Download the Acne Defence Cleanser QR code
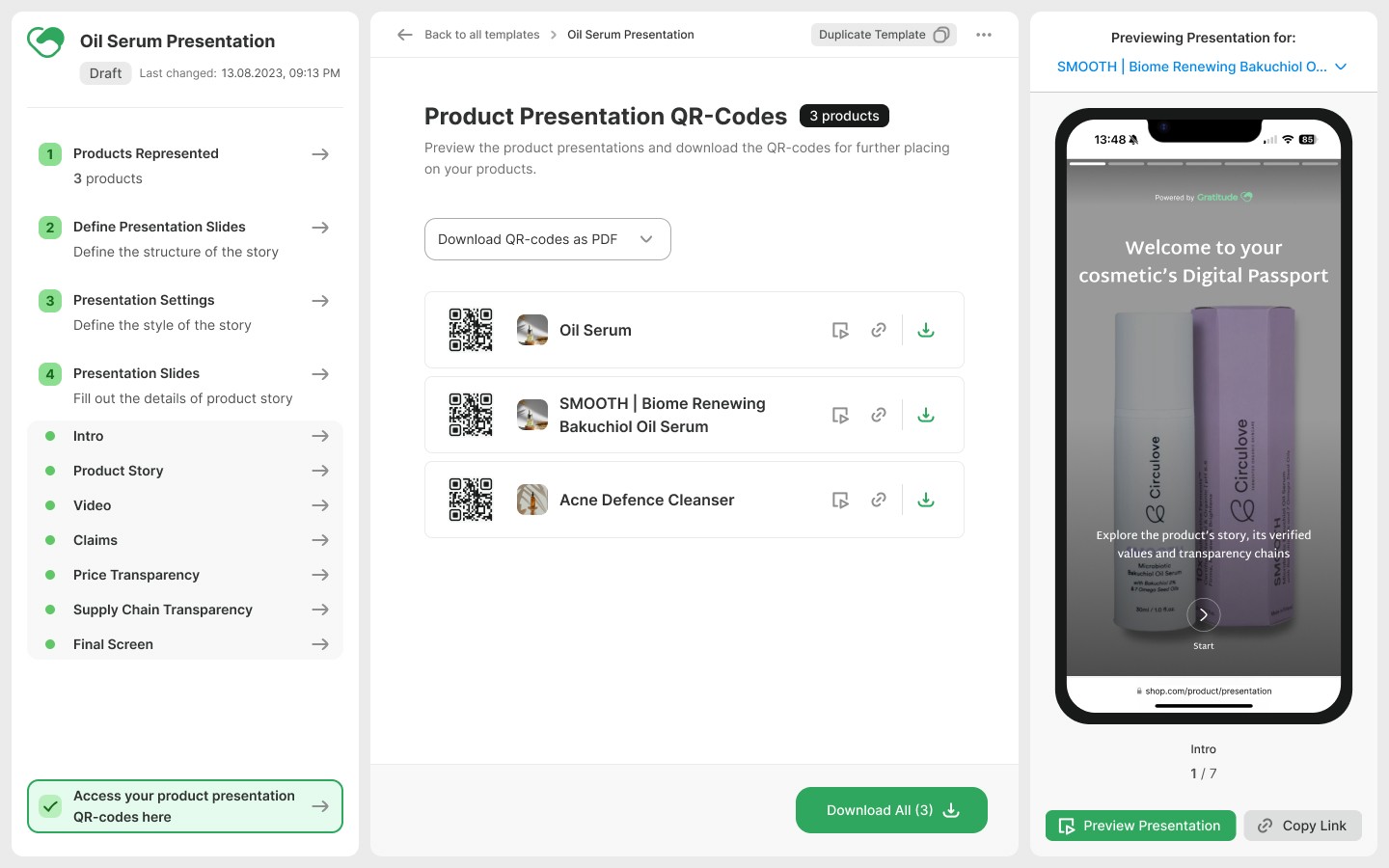Image resolution: width=1389 pixels, height=868 pixels. pyautogui.click(x=926, y=500)
